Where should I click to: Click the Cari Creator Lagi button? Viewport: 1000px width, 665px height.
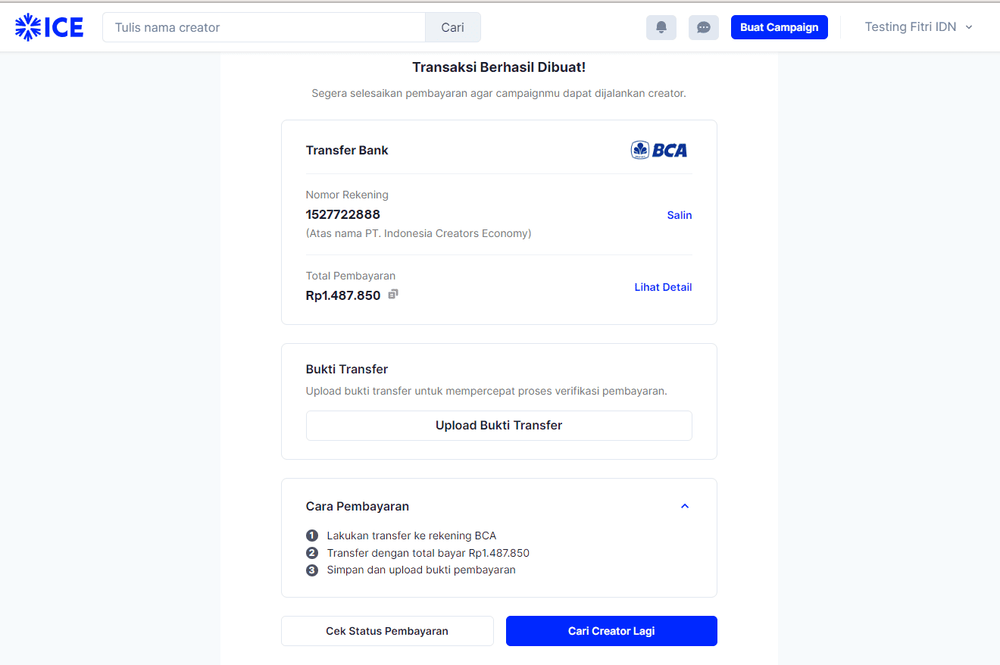point(611,631)
